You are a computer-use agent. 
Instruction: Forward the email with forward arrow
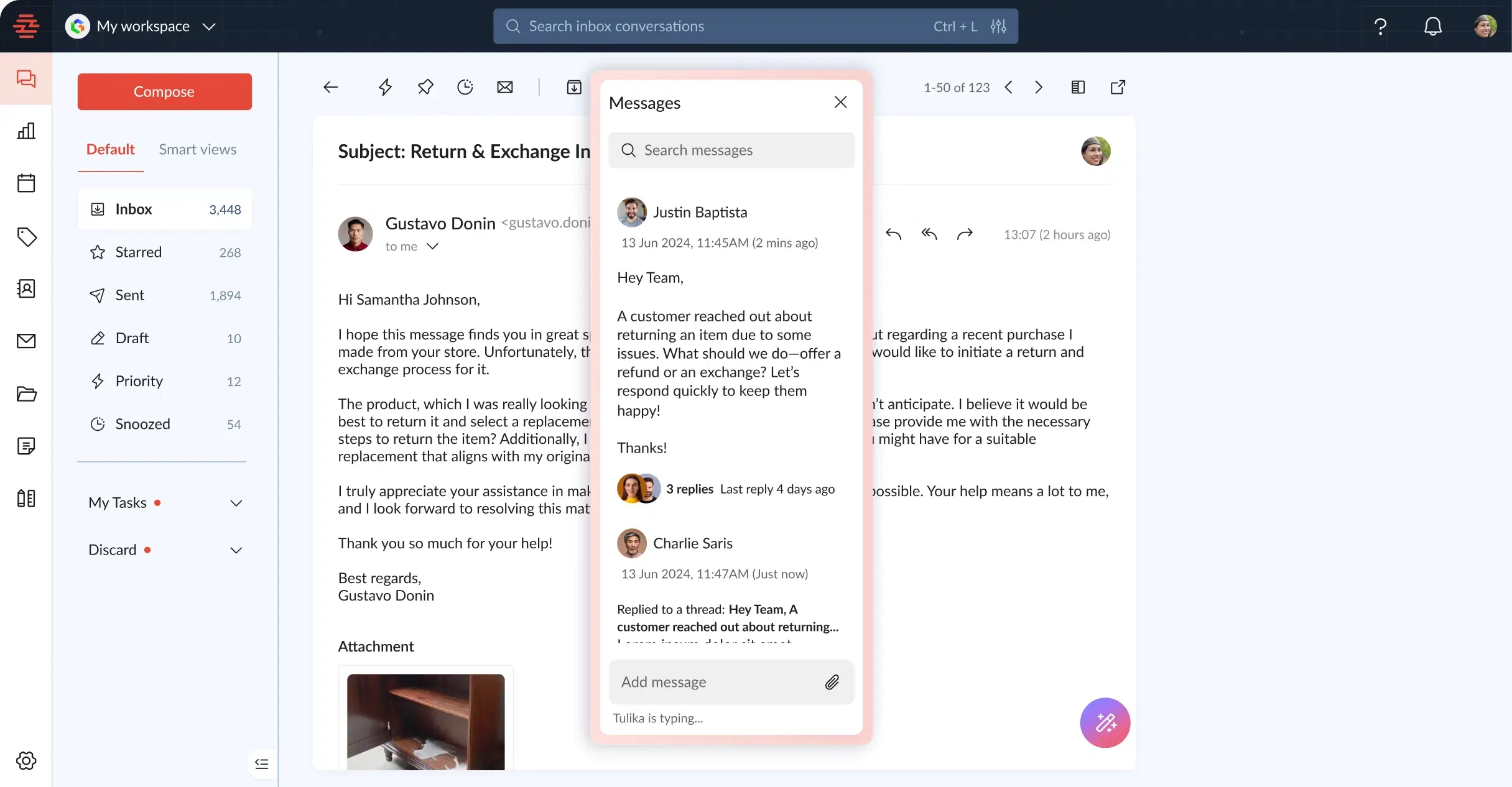click(x=965, y=234)
